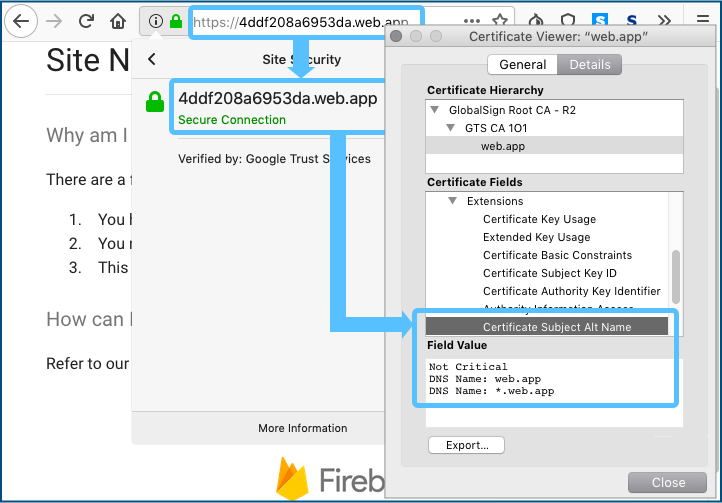Click the Firebase logo at page bottom
This screenshot has height=503, width=722.
point(329,479)
